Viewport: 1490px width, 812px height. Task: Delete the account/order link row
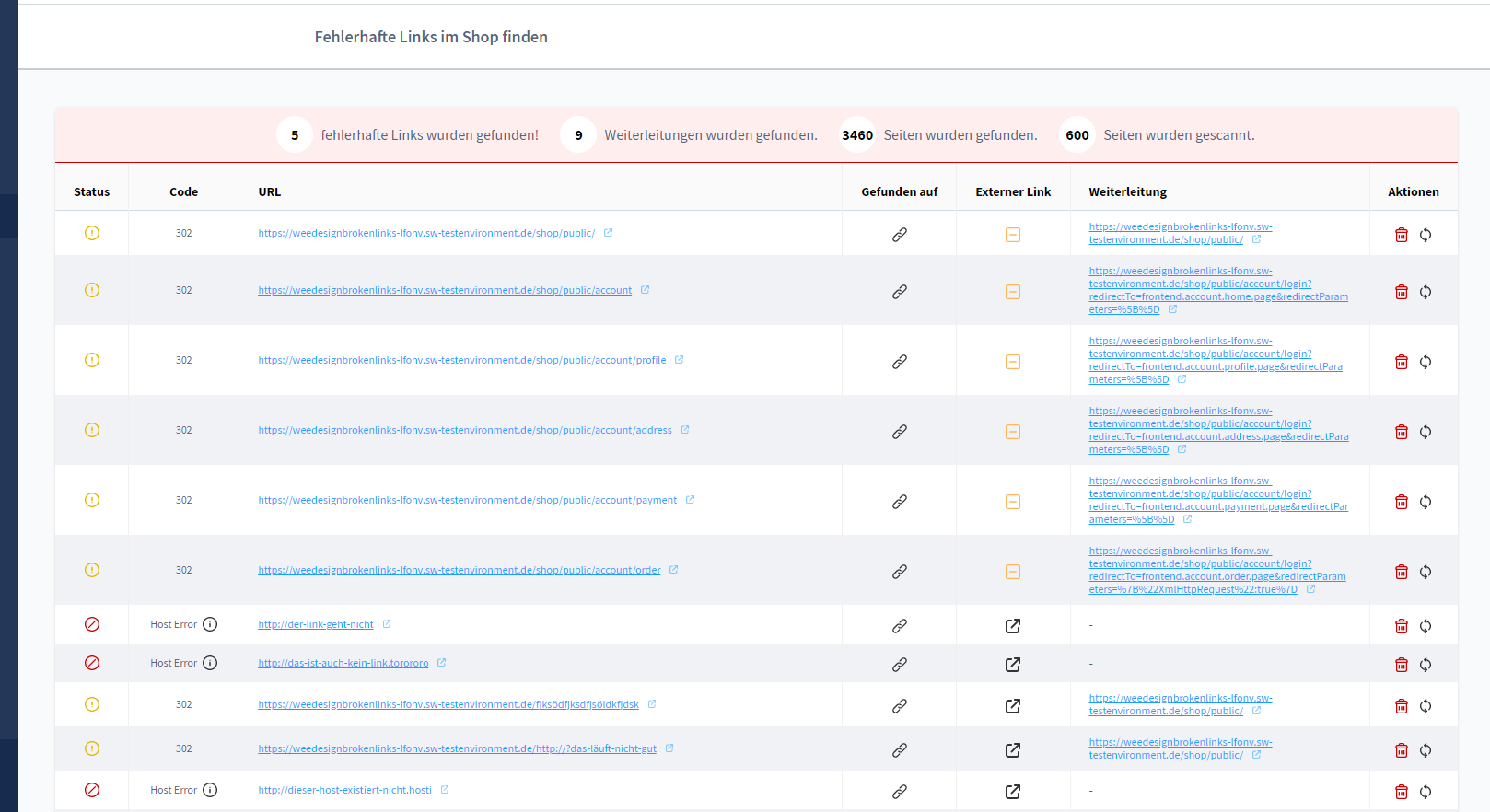pyautogui.click(x=1402, y=572)
